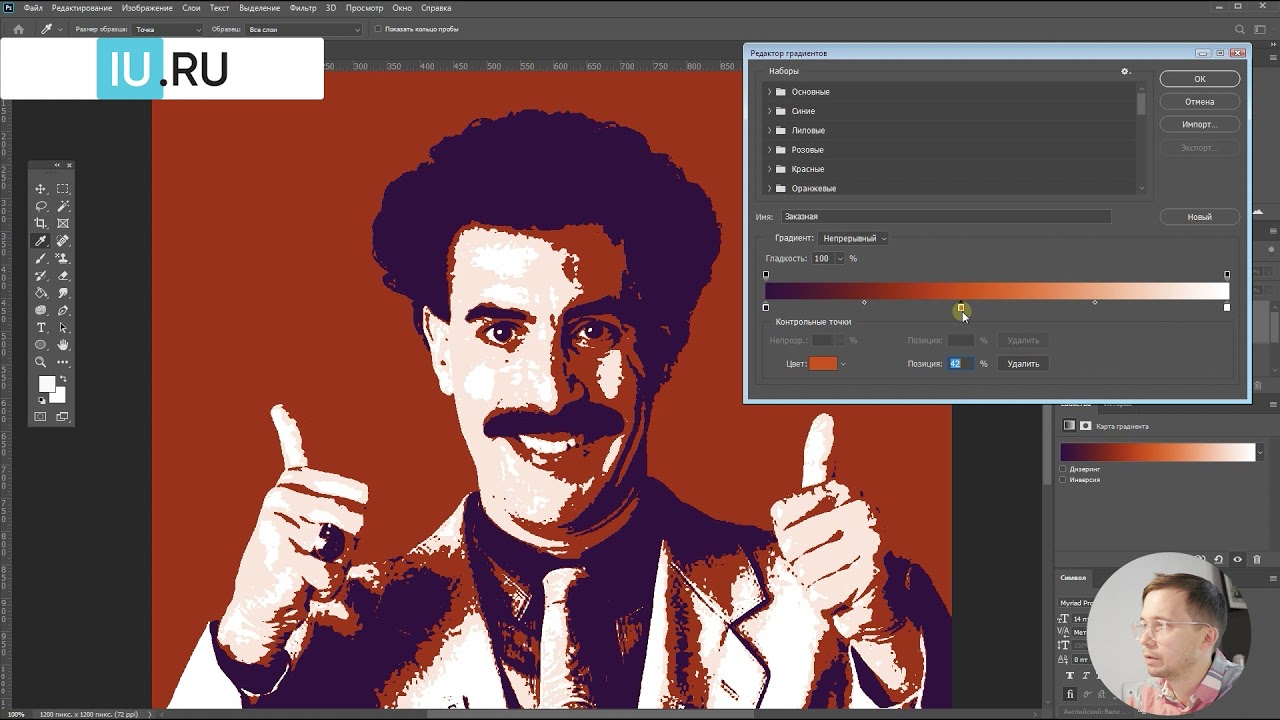Toggle Показать кольцо пробы checkbox
Image resolution: width=1280 pixels, height=720 pixels.
[x=378, y=29]
